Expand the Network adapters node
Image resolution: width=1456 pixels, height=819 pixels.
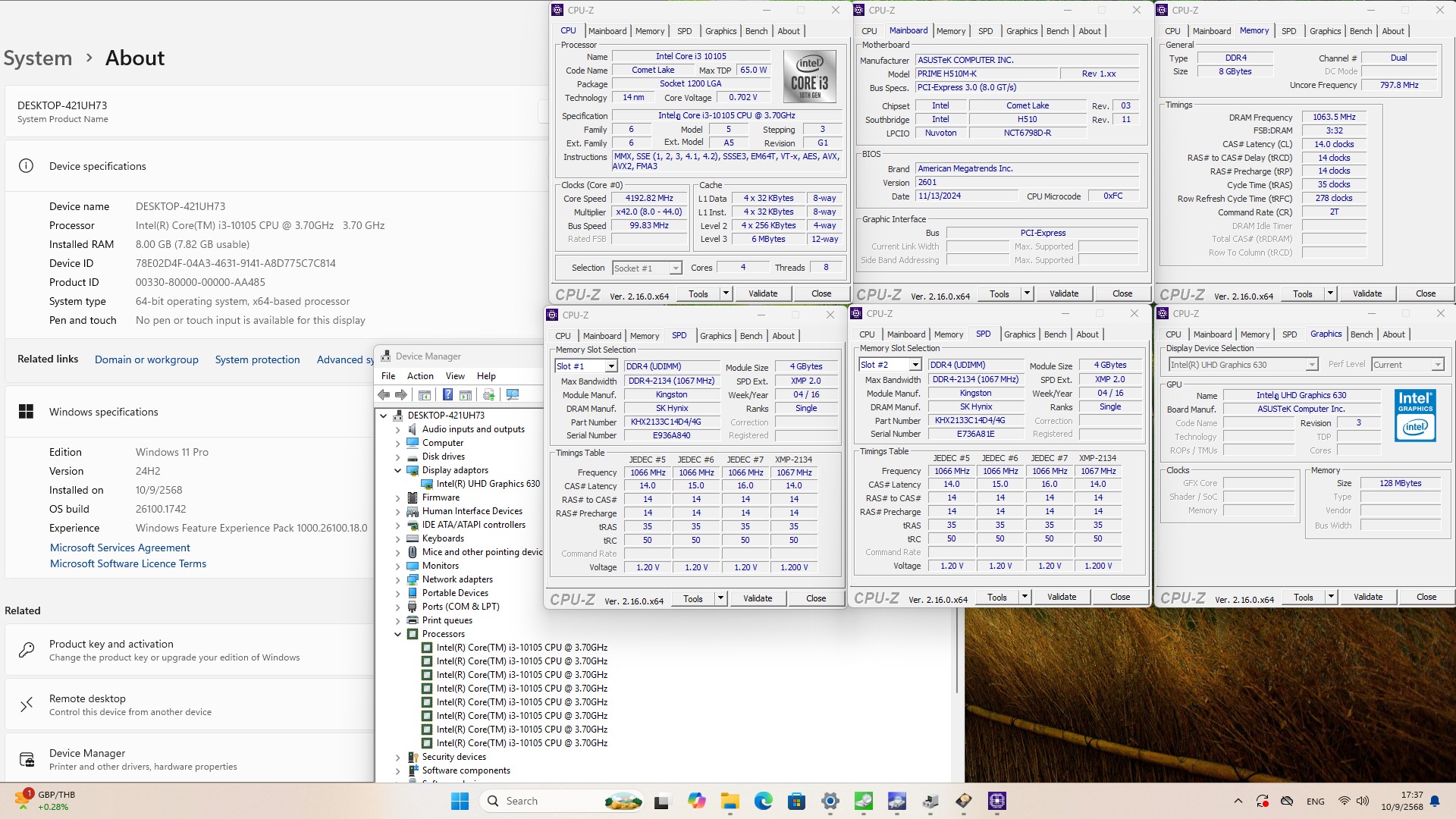coord(397,579)
